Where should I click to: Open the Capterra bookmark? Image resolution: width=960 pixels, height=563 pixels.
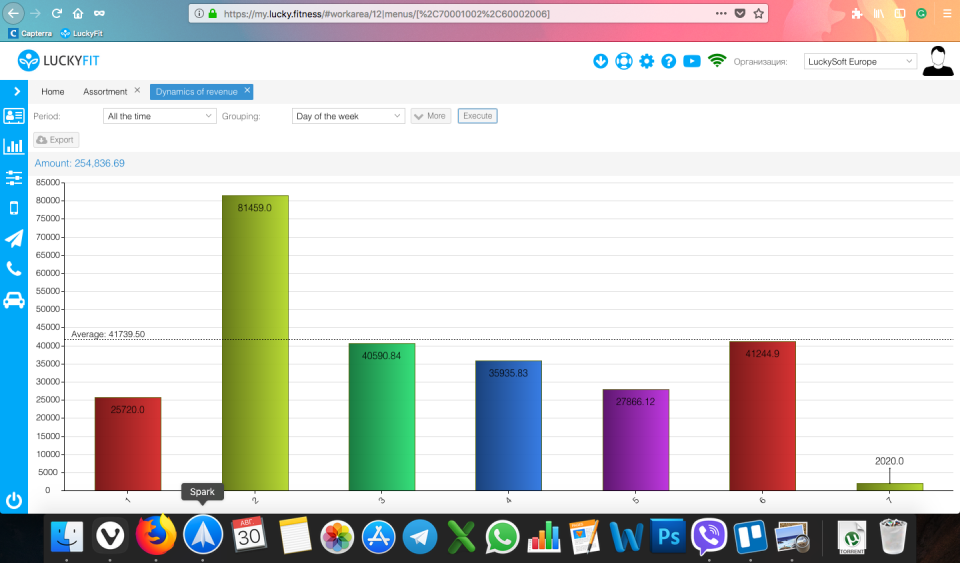pyautogui.click(x=30, y=33)
